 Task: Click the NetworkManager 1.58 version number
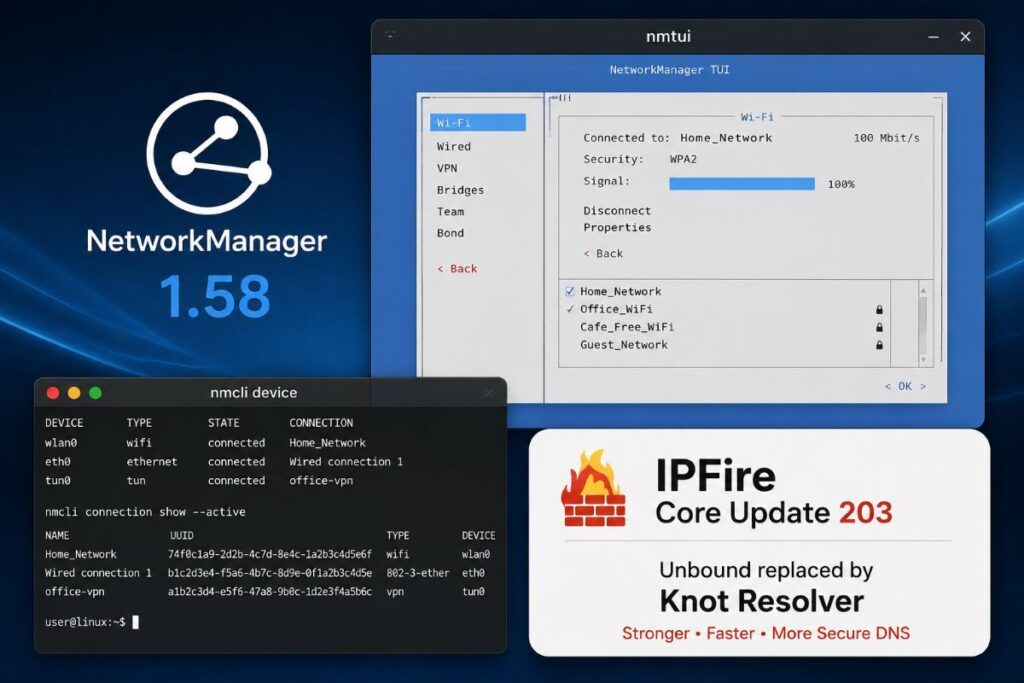[x=214, y=297]
